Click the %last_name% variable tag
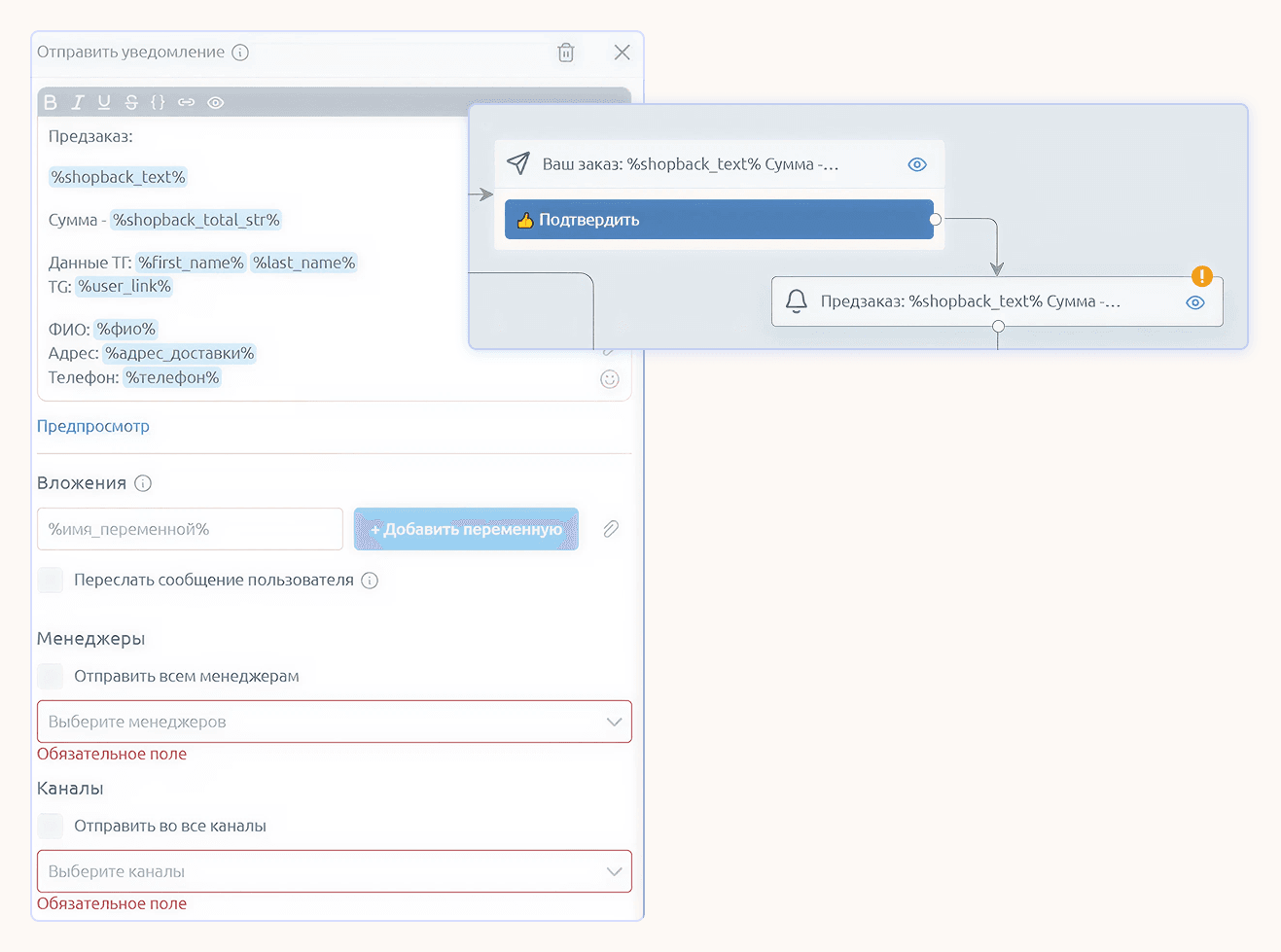Viewport: 1281px width, 952px height. click(304, 263)
